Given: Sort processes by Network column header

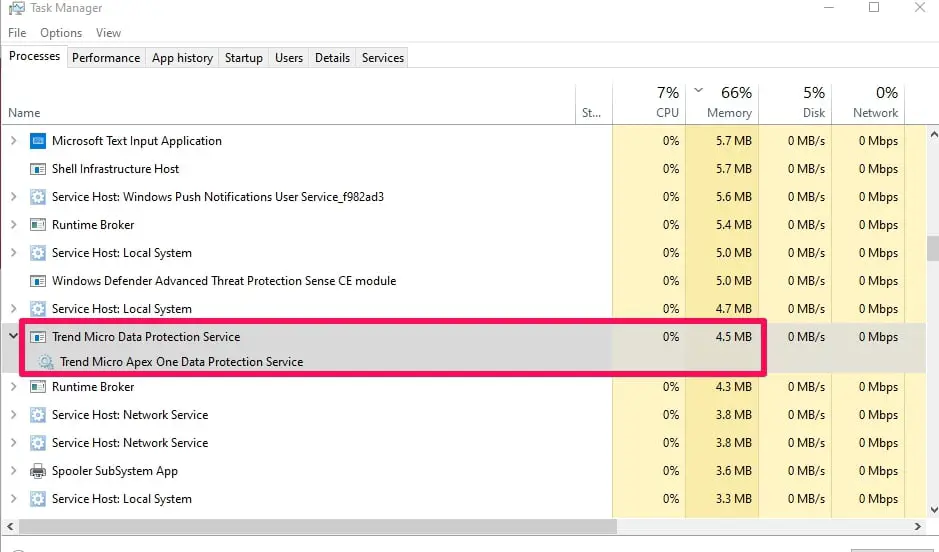Looking at the screenshot, I should (868, 105).
